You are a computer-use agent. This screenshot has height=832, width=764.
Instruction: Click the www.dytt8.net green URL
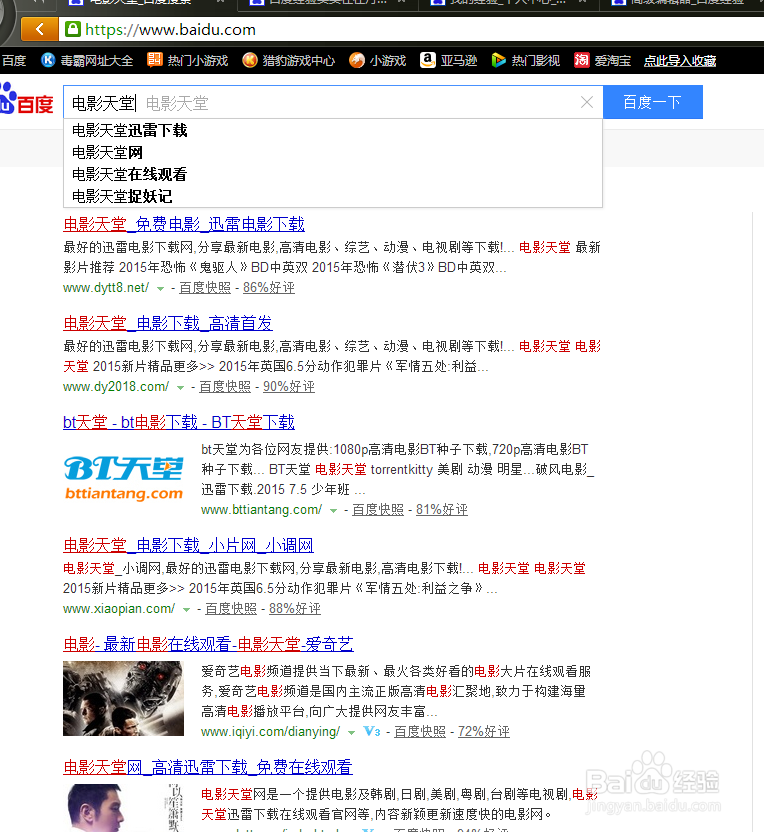click(106, 288)
